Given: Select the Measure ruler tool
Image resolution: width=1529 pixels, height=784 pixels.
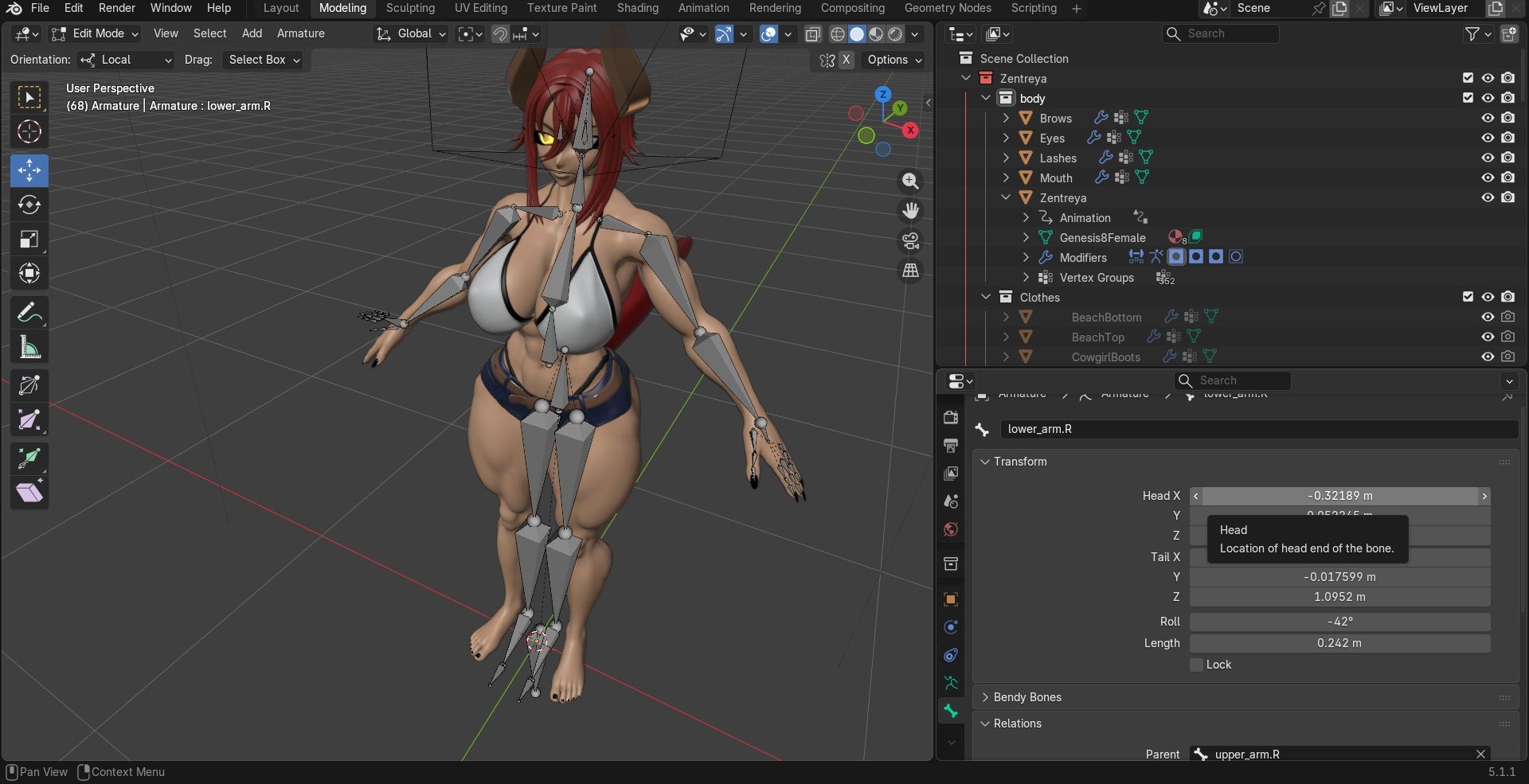Looking at the screenshot, I should pyautogui.click(x=29, y=347).
